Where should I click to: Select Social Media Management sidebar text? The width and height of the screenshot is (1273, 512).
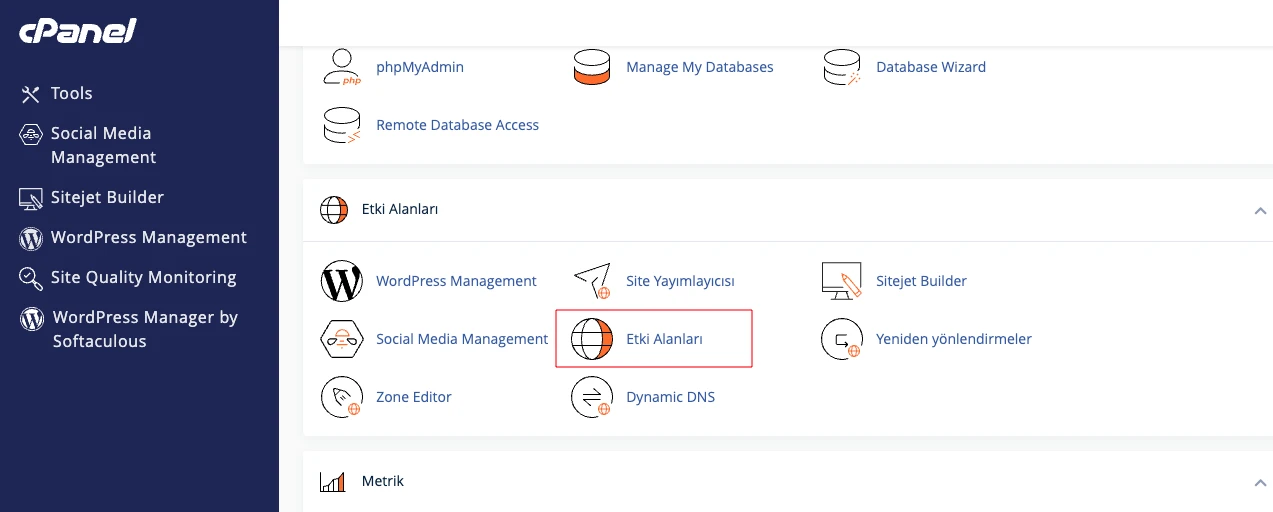click(104, 145)
